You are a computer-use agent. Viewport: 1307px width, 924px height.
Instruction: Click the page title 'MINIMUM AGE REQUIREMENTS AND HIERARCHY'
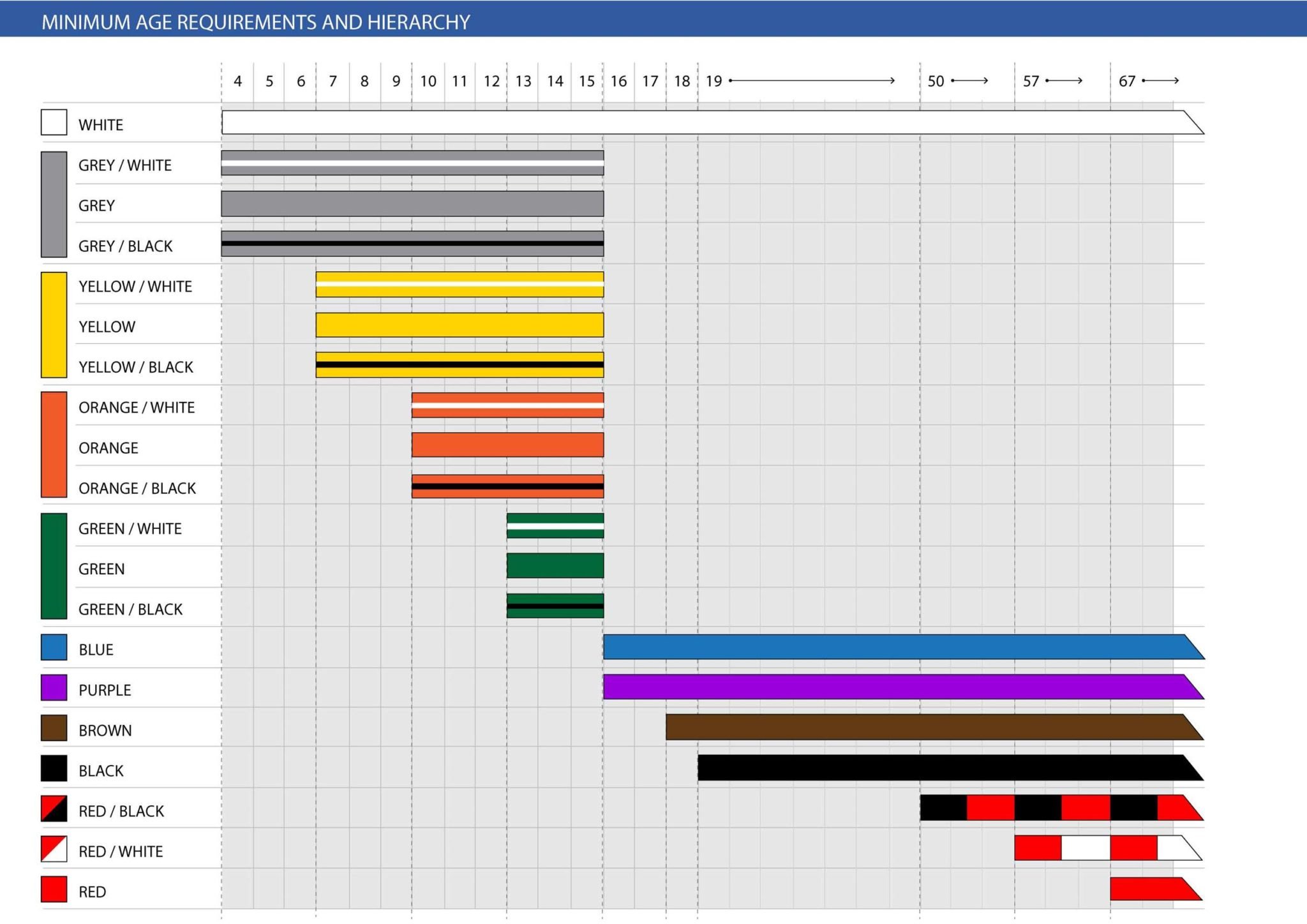256,22
